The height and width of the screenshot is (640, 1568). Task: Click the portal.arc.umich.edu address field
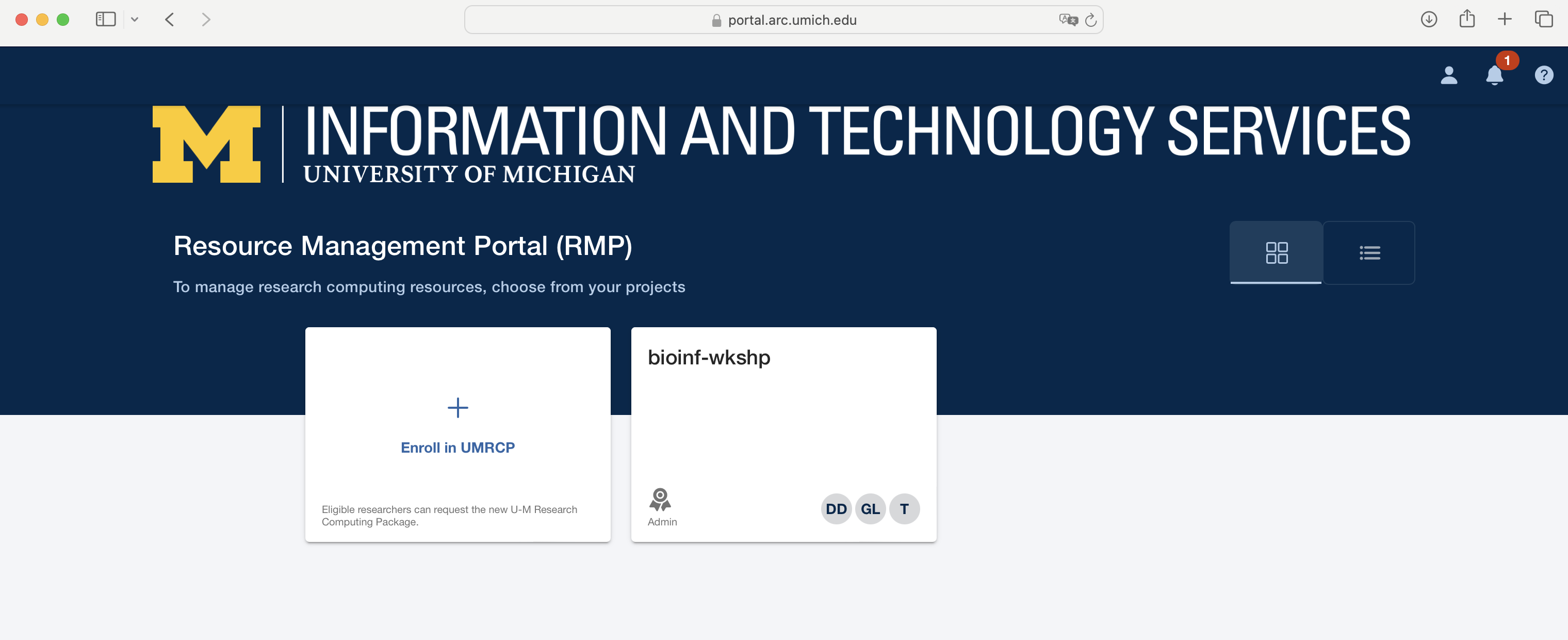point(791,20)
